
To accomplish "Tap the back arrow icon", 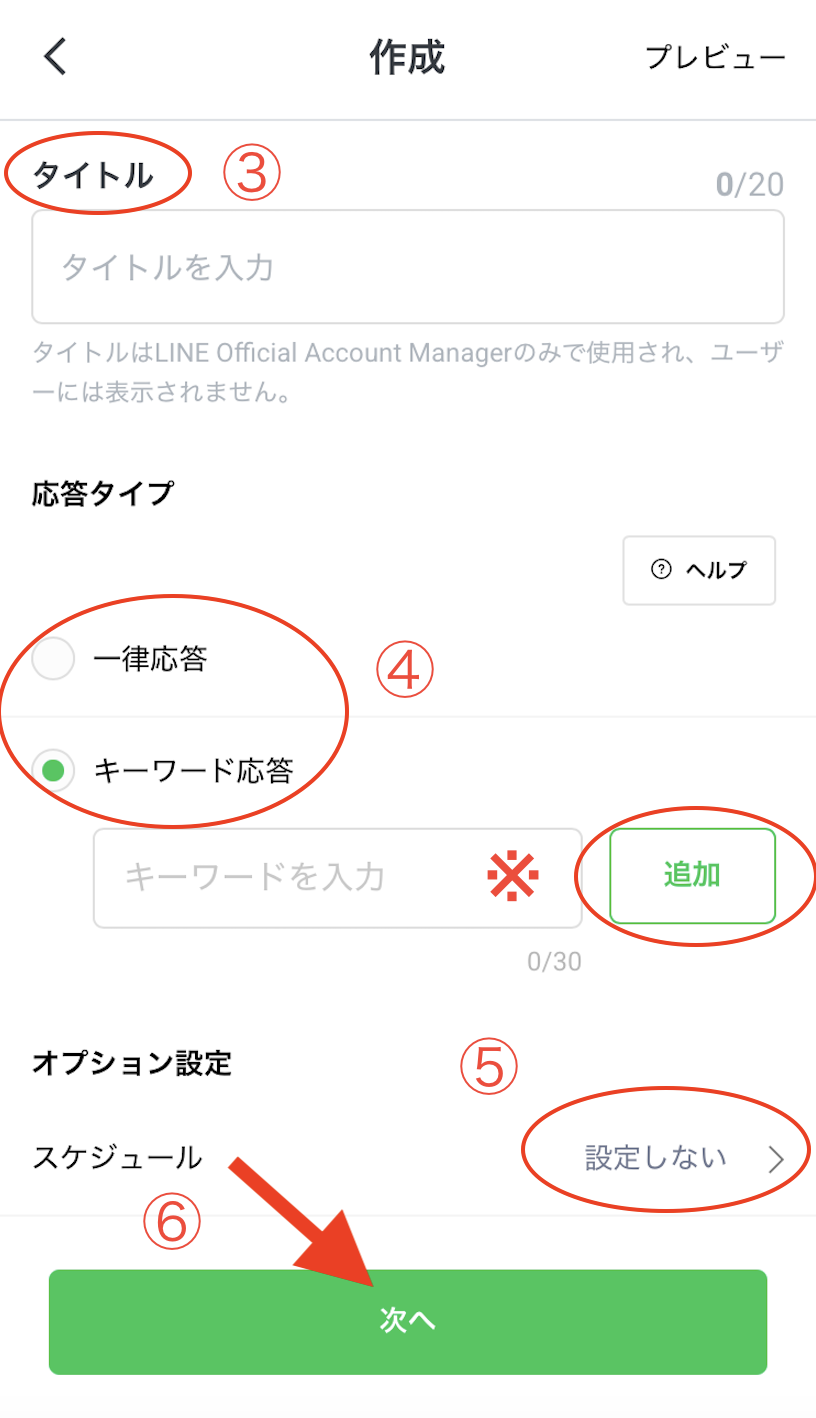I will point(55,57).
